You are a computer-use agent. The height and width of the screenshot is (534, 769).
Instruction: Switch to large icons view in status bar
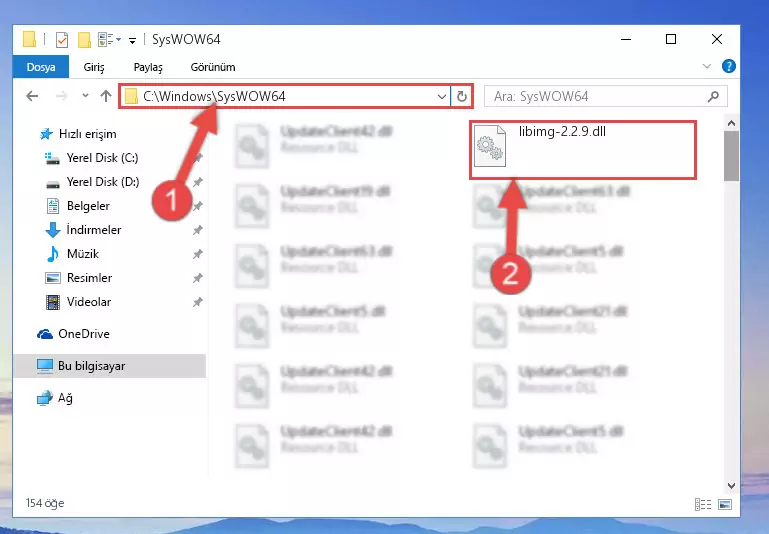725,504
